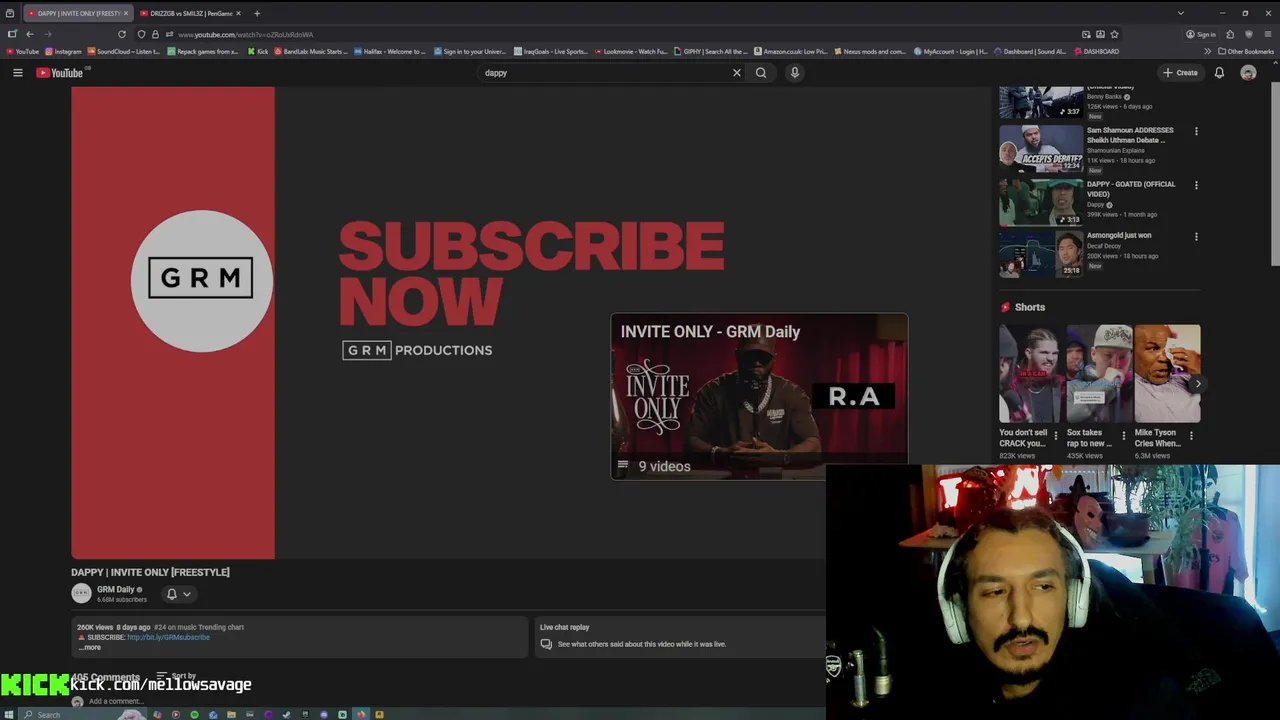1280x720 pixels.
Task: Expand the Sort by comments menu
Action: click(x=177, y=677)
